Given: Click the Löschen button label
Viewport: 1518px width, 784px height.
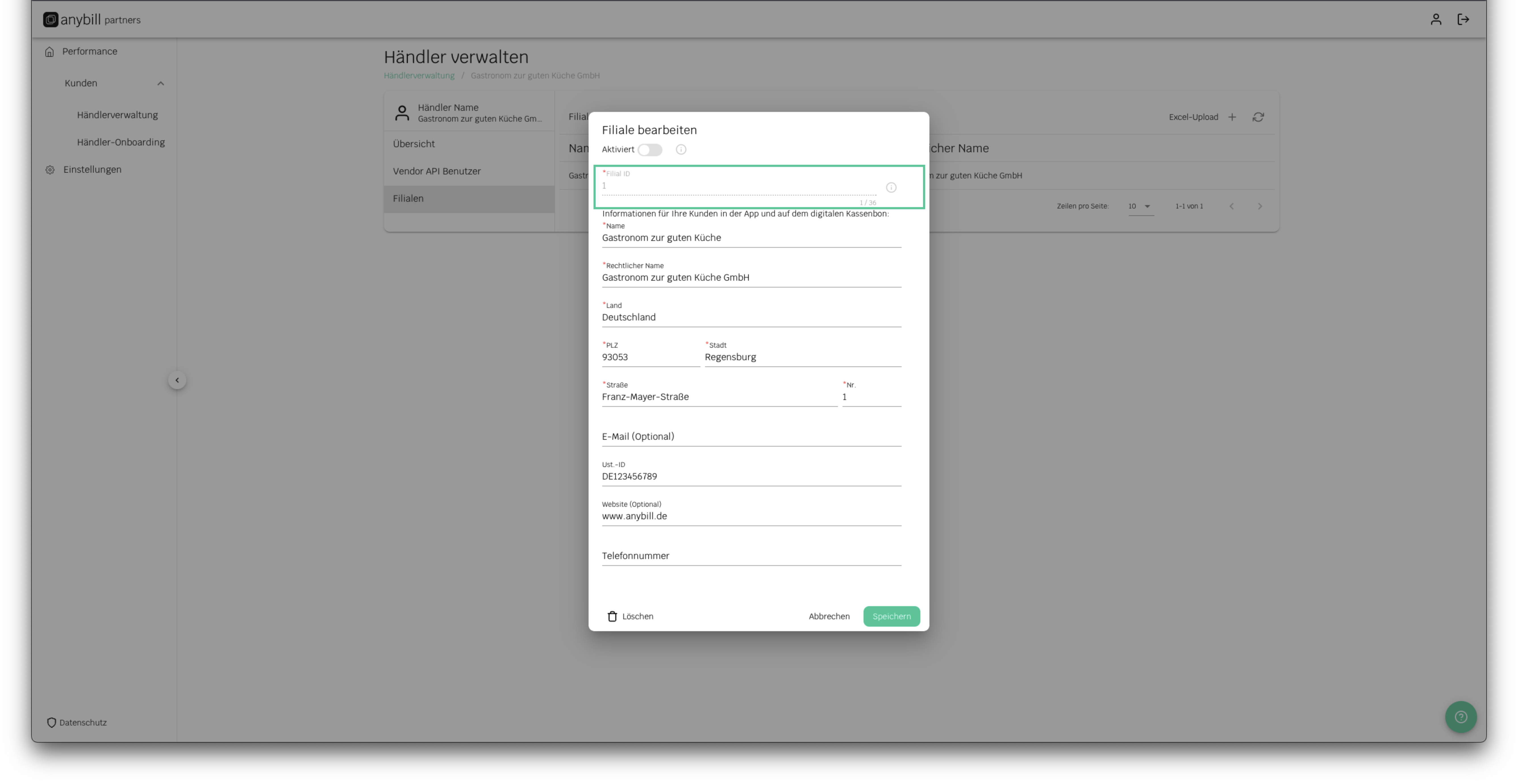Looking at the screenshot, I should (638, 617).
